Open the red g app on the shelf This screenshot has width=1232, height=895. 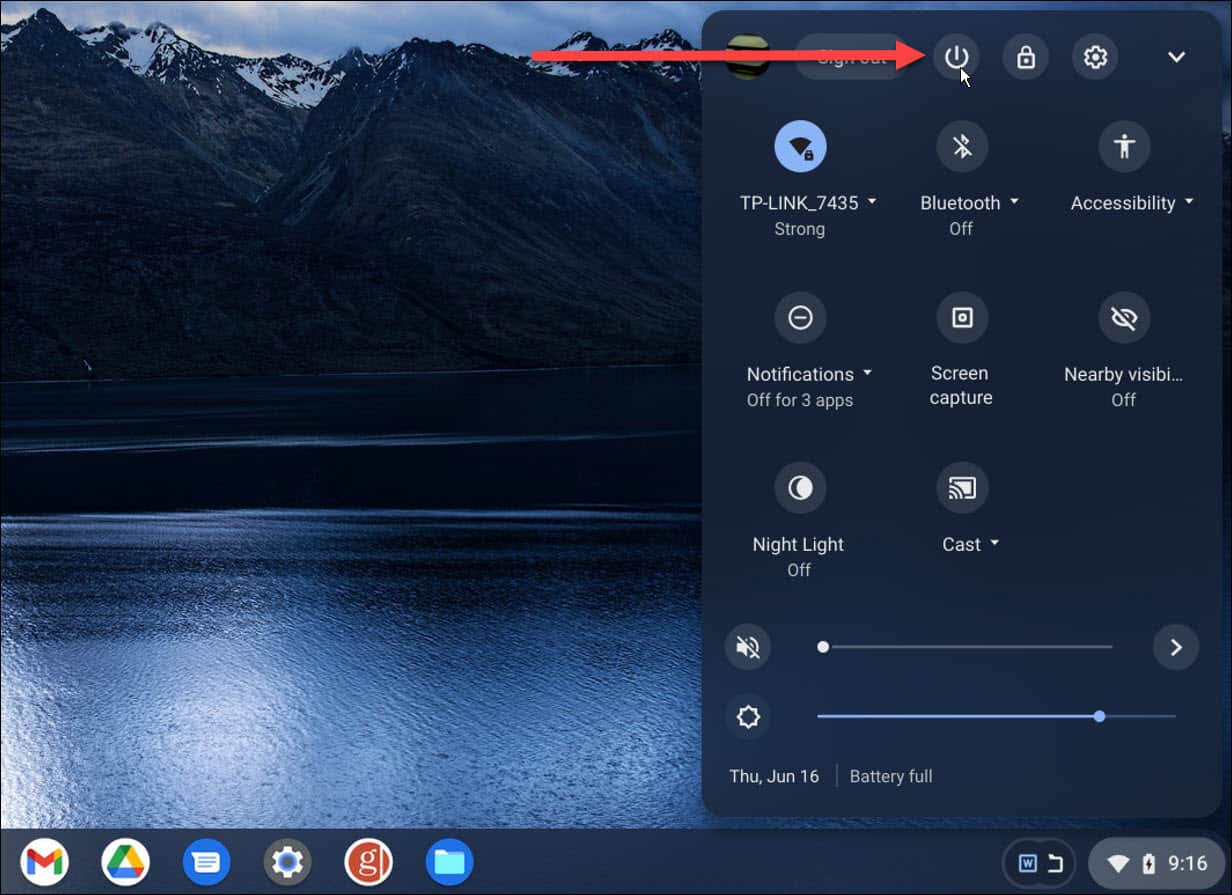[368, 862]
